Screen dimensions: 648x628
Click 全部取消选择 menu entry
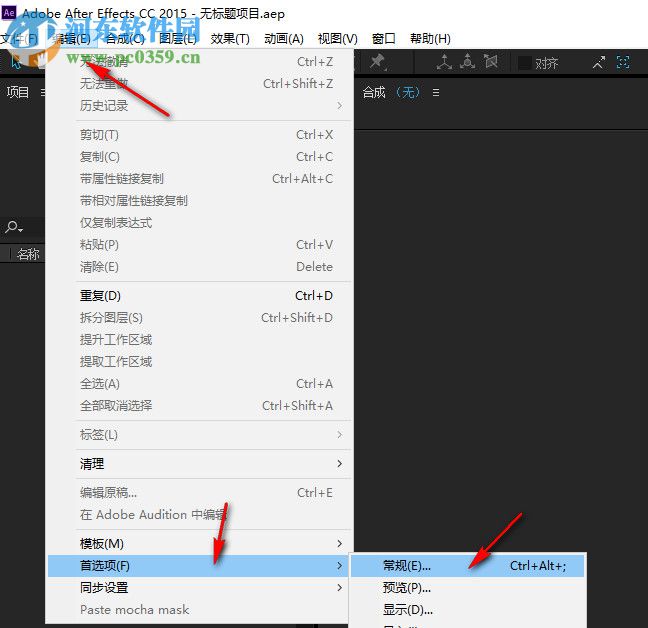(199, 406)
